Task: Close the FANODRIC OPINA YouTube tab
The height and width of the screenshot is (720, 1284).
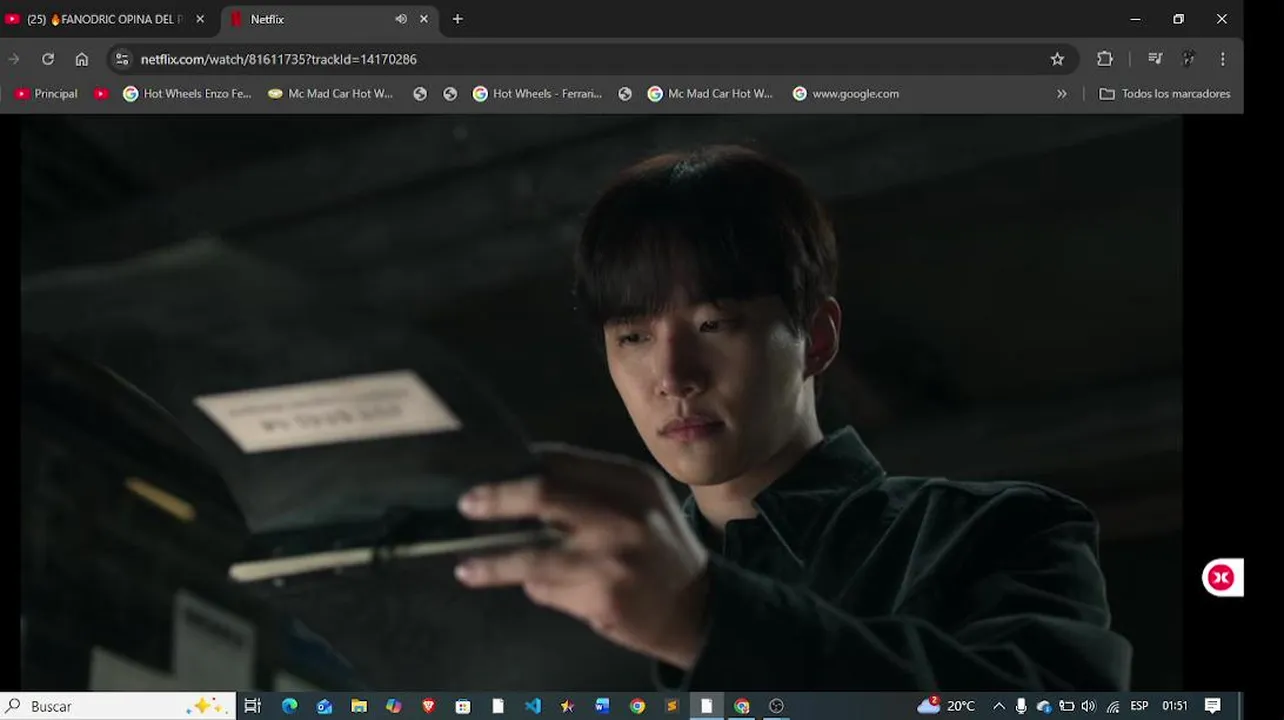Action: 200,19
